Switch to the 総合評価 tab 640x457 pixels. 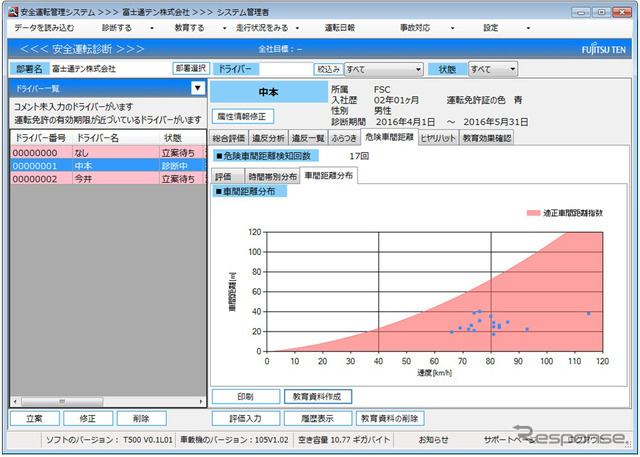(229, 138)
